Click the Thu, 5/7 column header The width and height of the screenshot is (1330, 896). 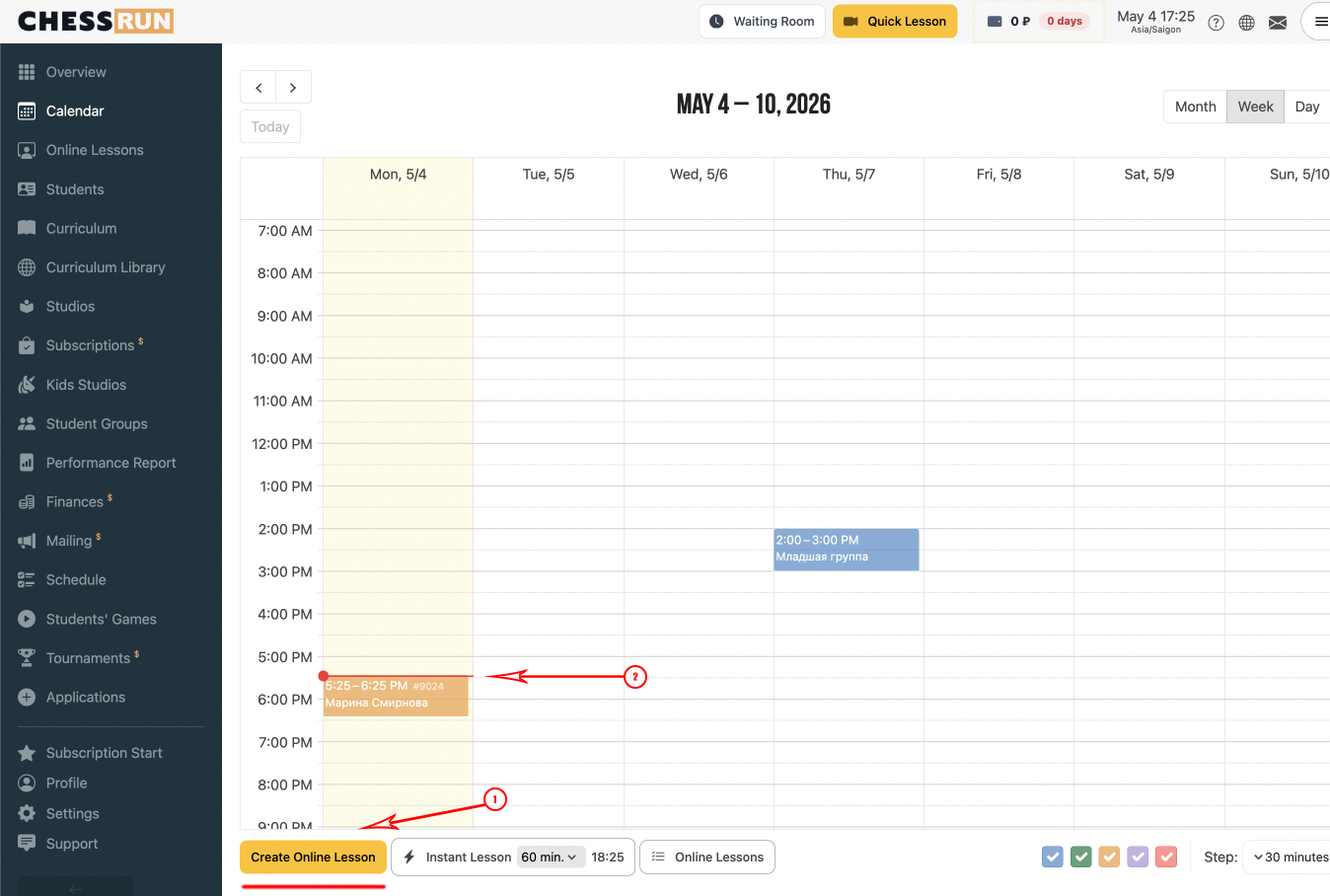click(x=849, y=175)
